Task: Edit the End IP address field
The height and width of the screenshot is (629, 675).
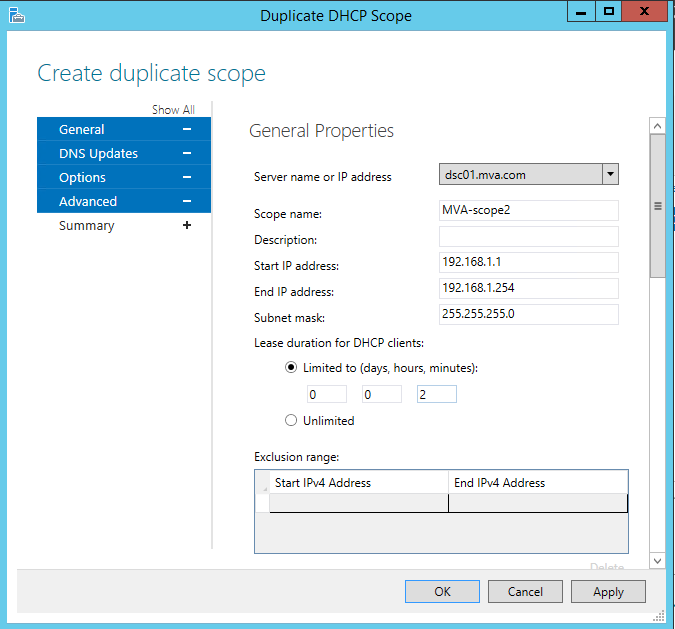Action: (x=529, y=288)
